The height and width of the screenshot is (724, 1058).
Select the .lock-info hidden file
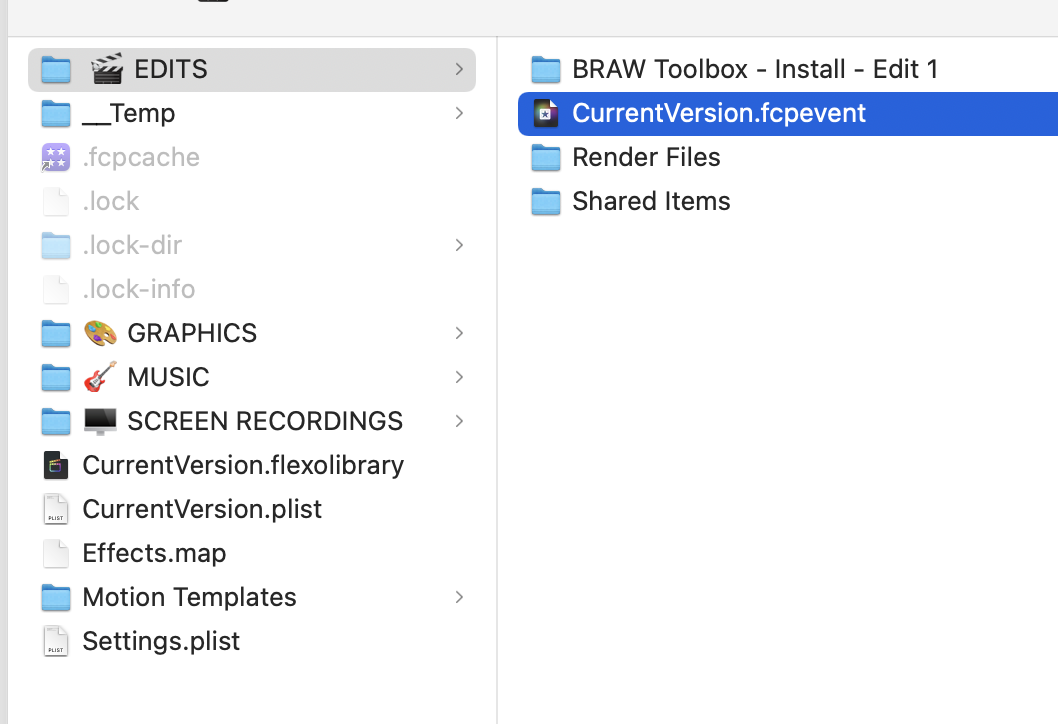[138, 289]
